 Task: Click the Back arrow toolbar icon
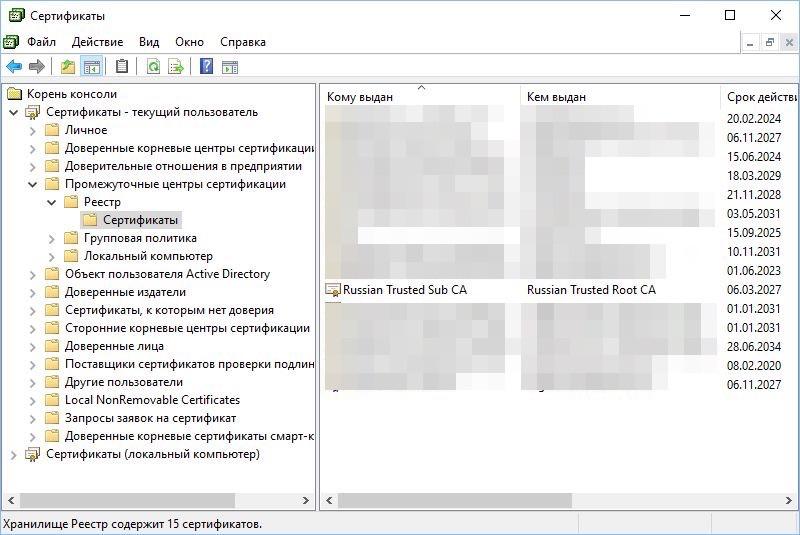pos(14,67)
